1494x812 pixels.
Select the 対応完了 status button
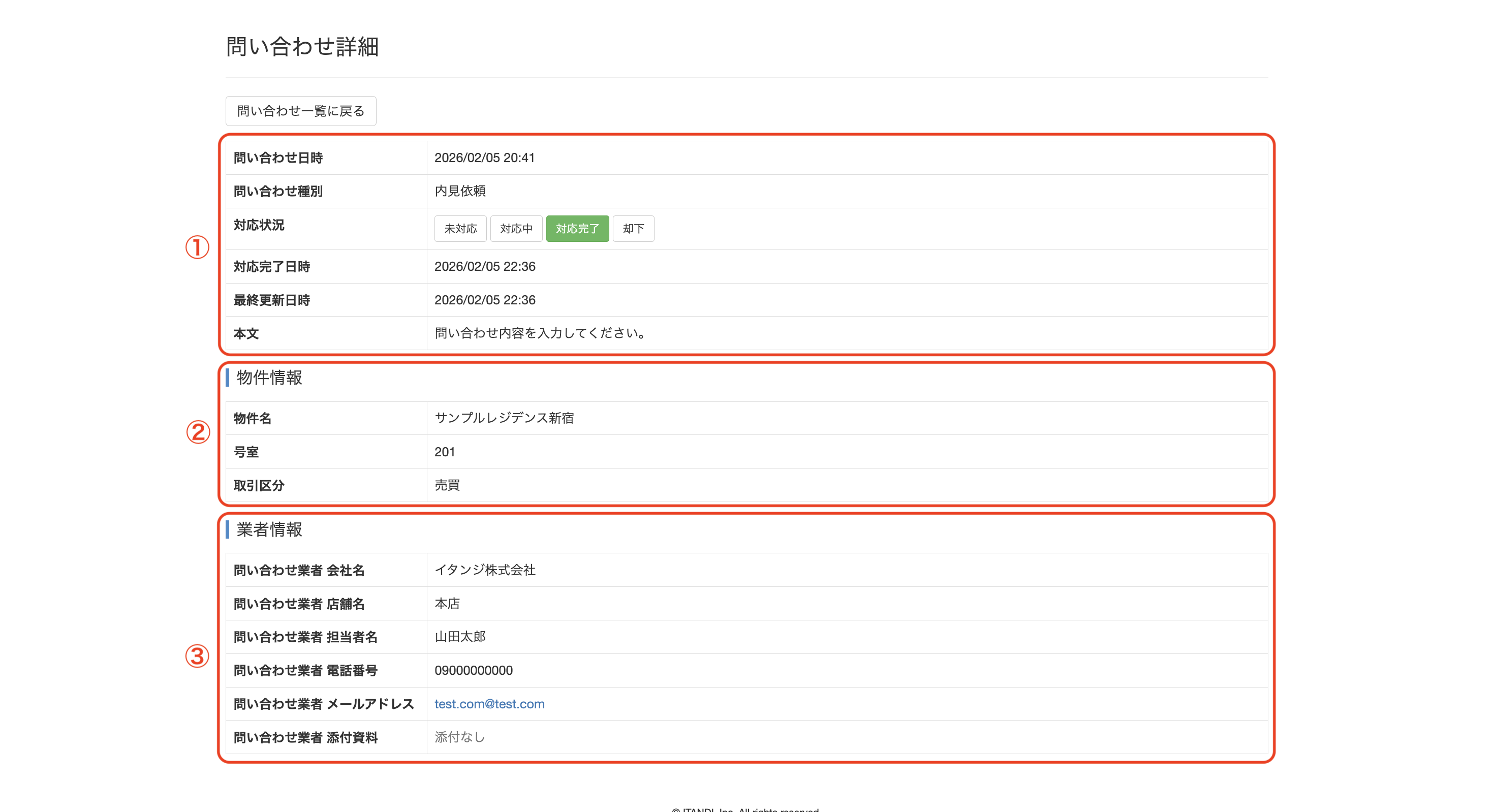pos(577,229)
